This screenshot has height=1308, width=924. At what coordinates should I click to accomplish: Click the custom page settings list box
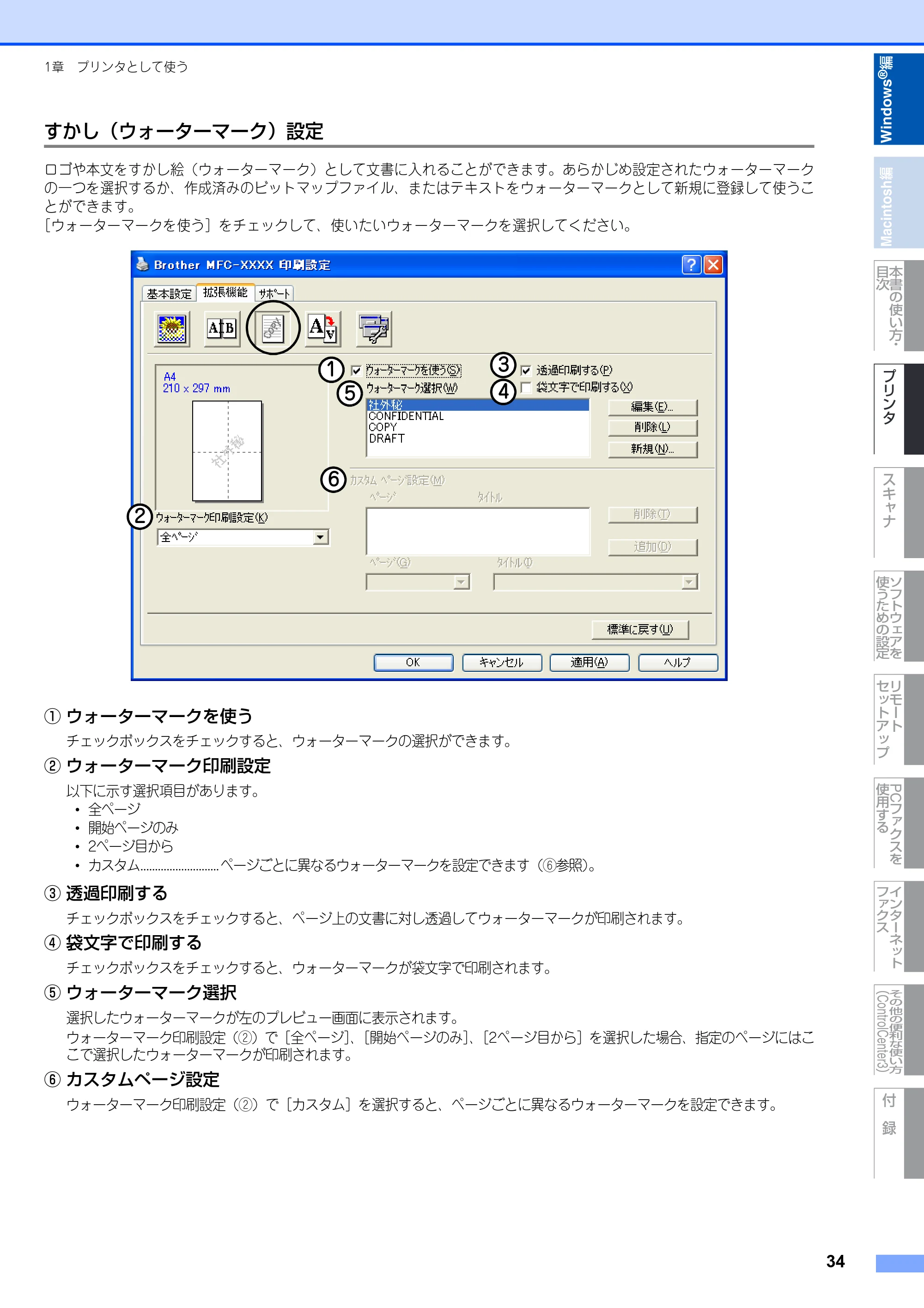pyautogui.click(x=478, y=531)
